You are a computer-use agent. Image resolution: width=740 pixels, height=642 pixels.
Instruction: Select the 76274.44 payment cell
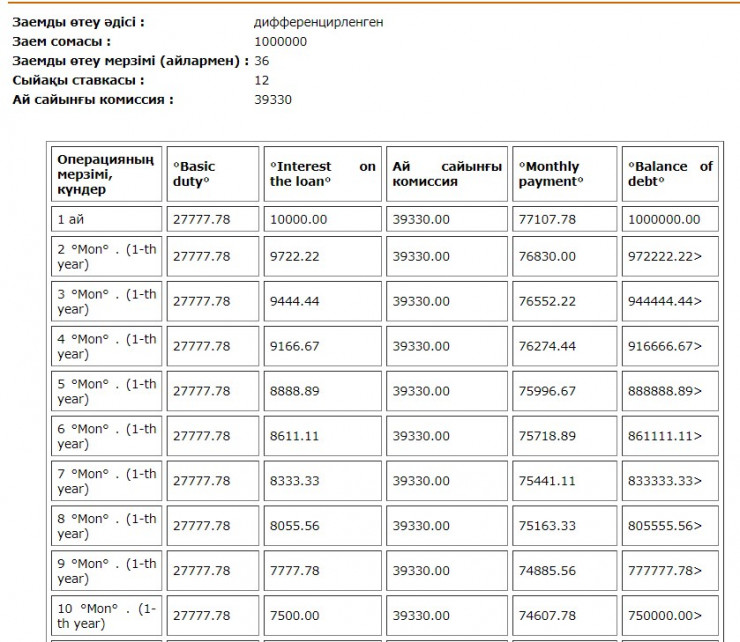pyautogui.click(x=547, y=346)
